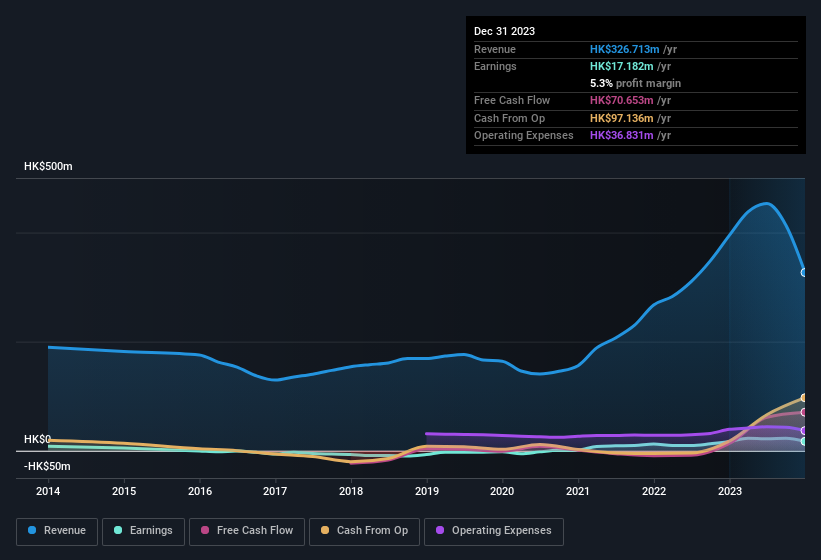Screen dimensions: 821x560
Task: Click the 2015 x-axis label
Action: click(x=124, y=491)
